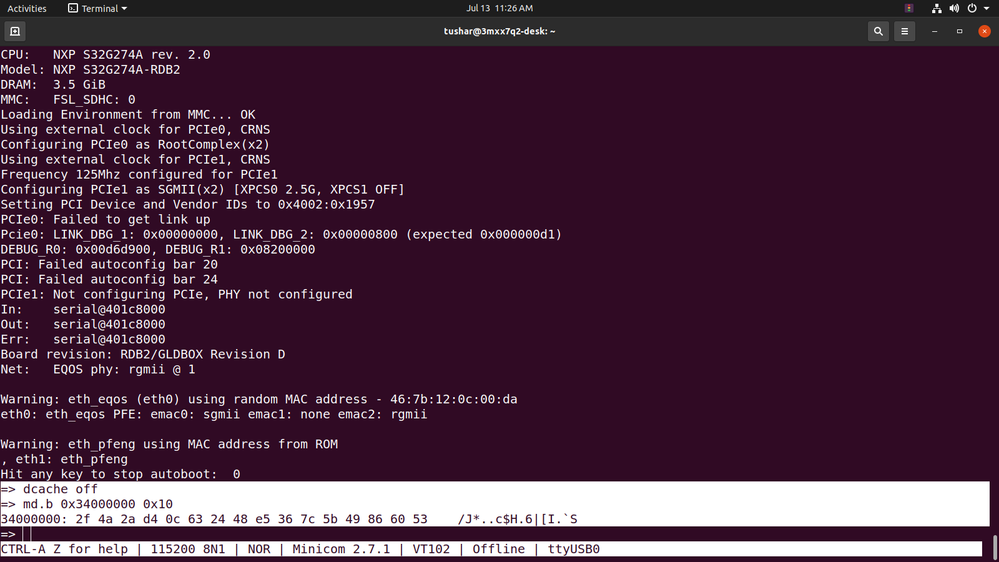
Task: Click the network status icon
Action: (936, 8)
